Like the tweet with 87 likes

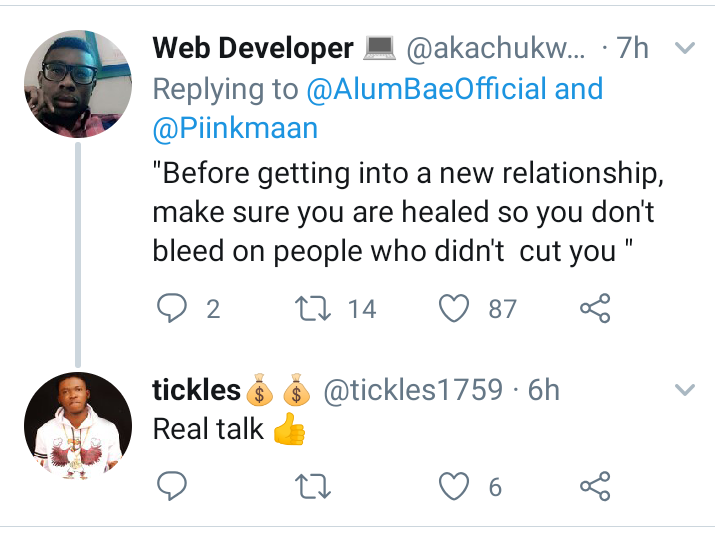456,309
